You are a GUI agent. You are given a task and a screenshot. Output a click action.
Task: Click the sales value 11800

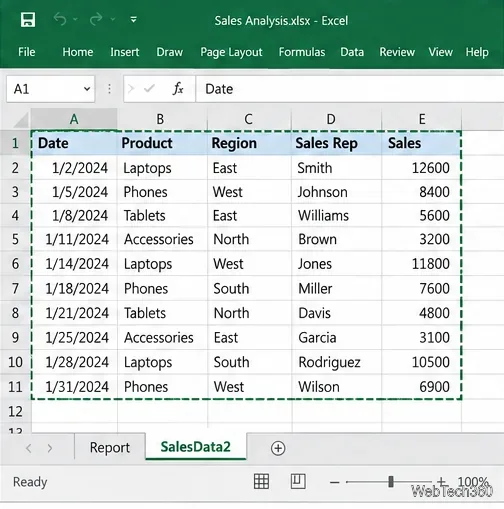(421, 264)
